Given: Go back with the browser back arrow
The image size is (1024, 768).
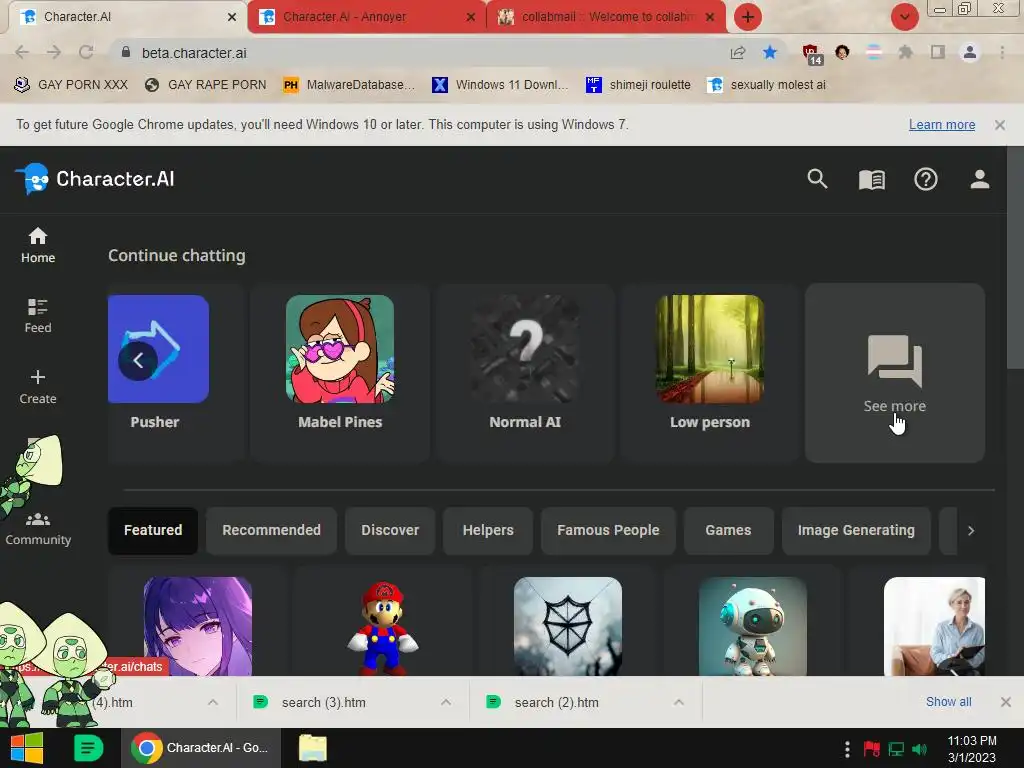Looking at the screenshot, I should point(22,53).
